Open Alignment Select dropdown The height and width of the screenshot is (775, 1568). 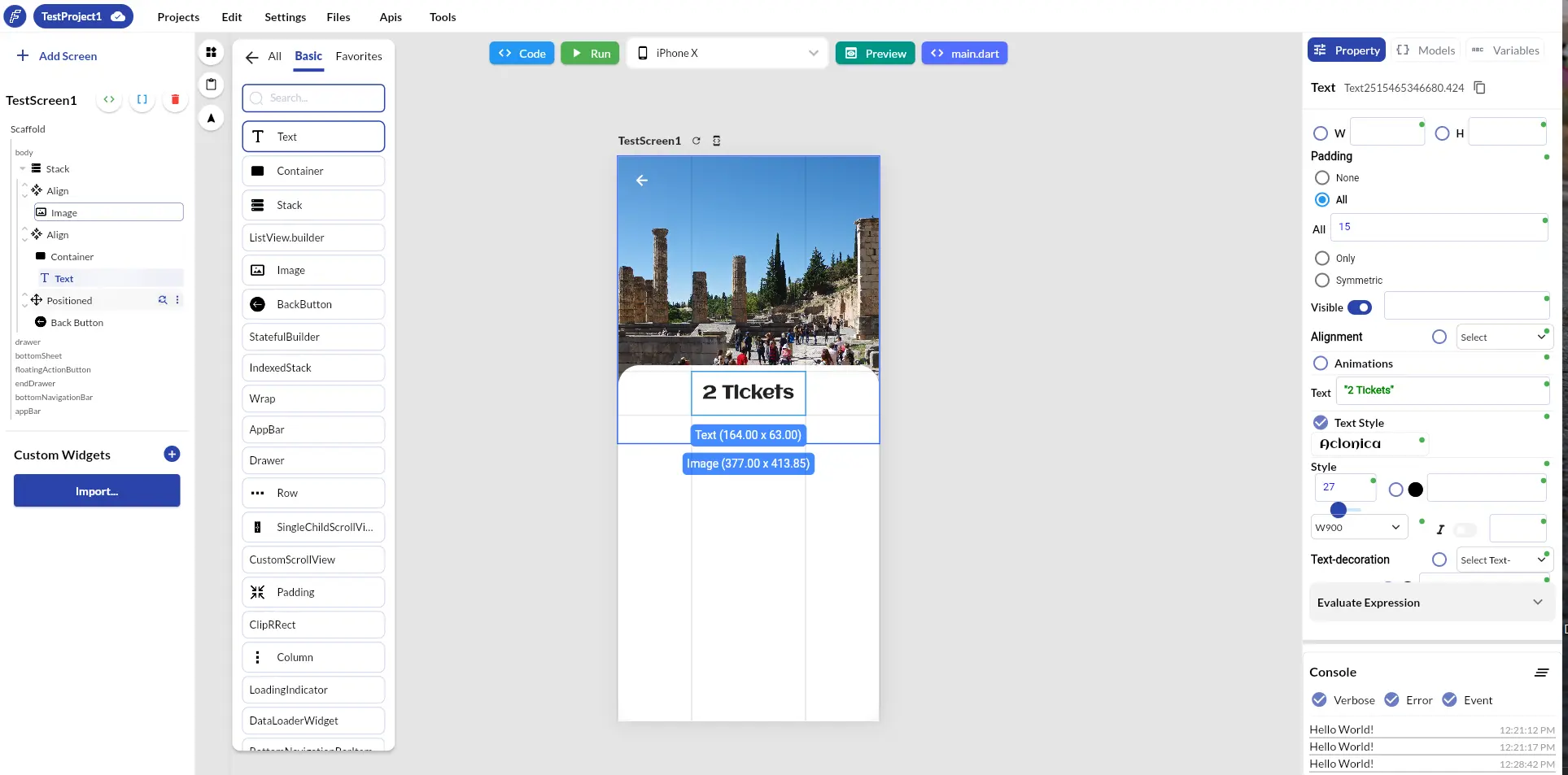1504,337
